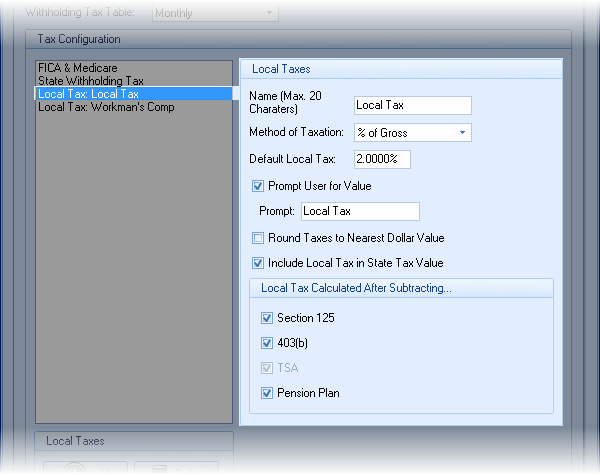This screenshot has height=475, width=600.
Task: Expand the Method of Taxation dropdown
Action: point(412,132)
